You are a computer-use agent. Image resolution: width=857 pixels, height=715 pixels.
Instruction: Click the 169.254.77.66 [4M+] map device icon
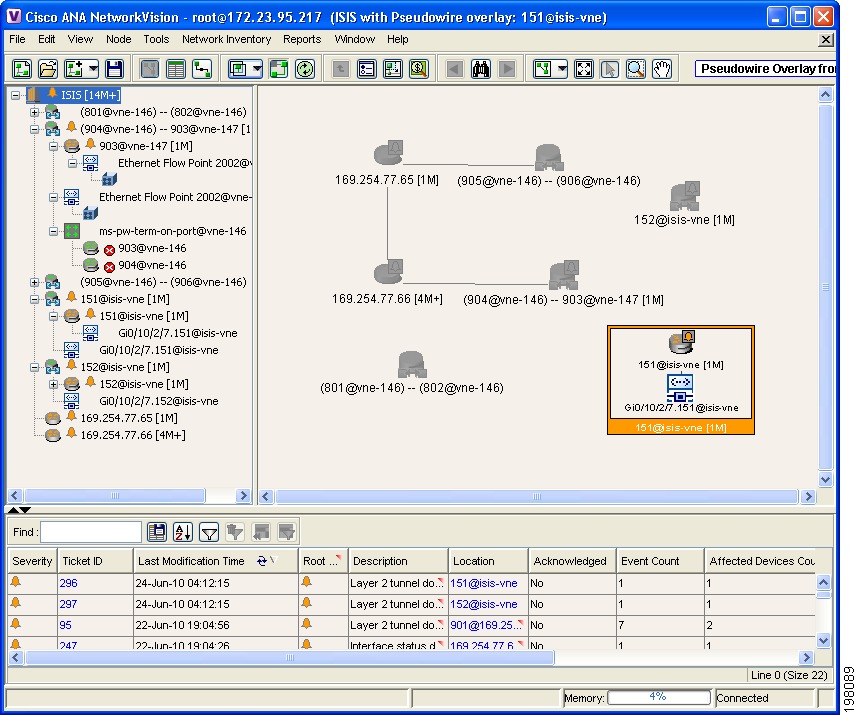pos(389,272)
